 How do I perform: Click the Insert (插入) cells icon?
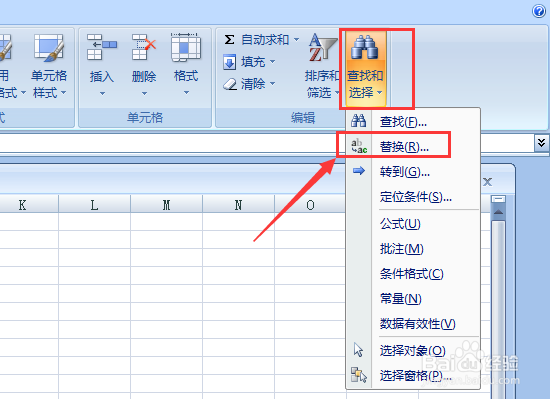[x=101, y=47]
